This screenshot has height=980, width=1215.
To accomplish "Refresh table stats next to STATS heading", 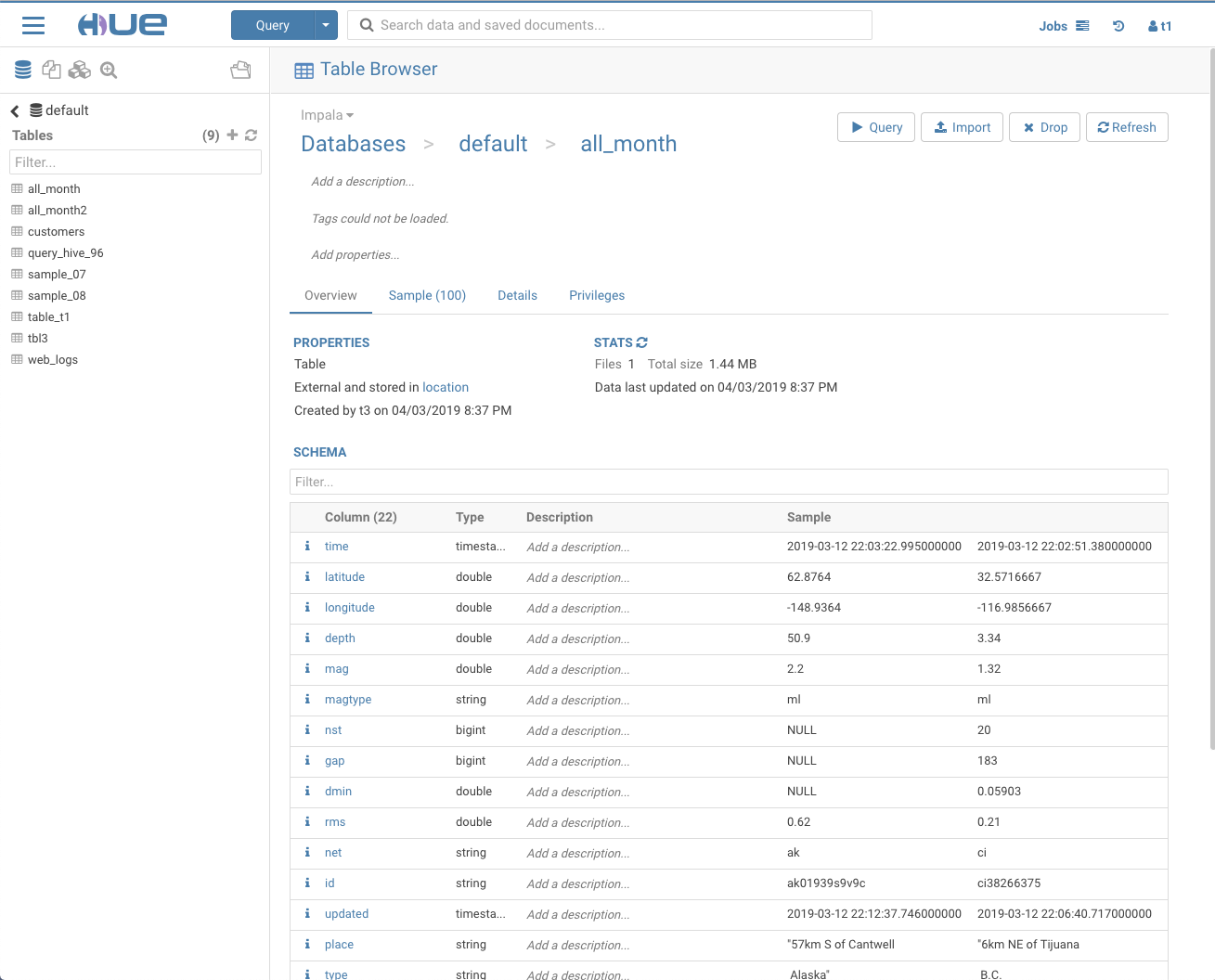I will pos(641,342).
